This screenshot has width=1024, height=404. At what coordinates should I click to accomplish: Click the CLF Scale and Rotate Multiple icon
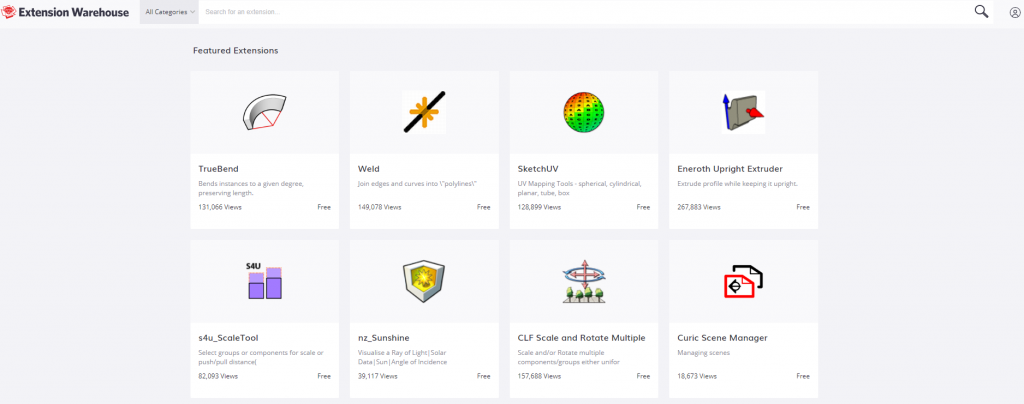pyautogui.click(x=583, y=281)
